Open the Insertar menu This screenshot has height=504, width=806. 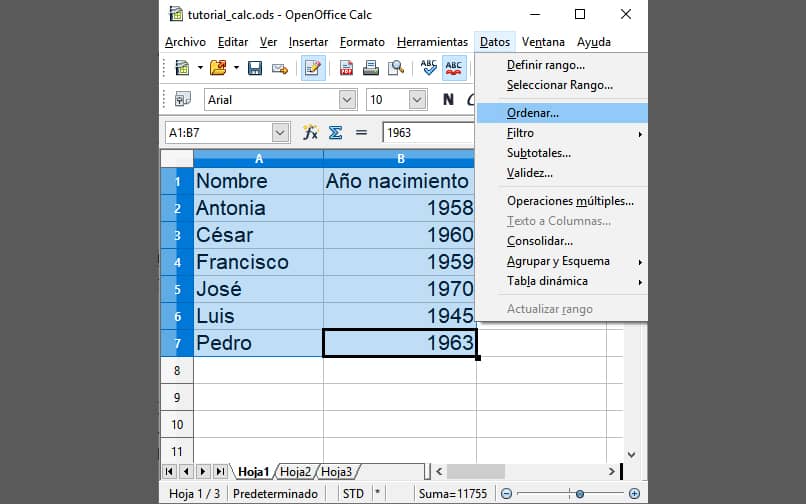308,42
